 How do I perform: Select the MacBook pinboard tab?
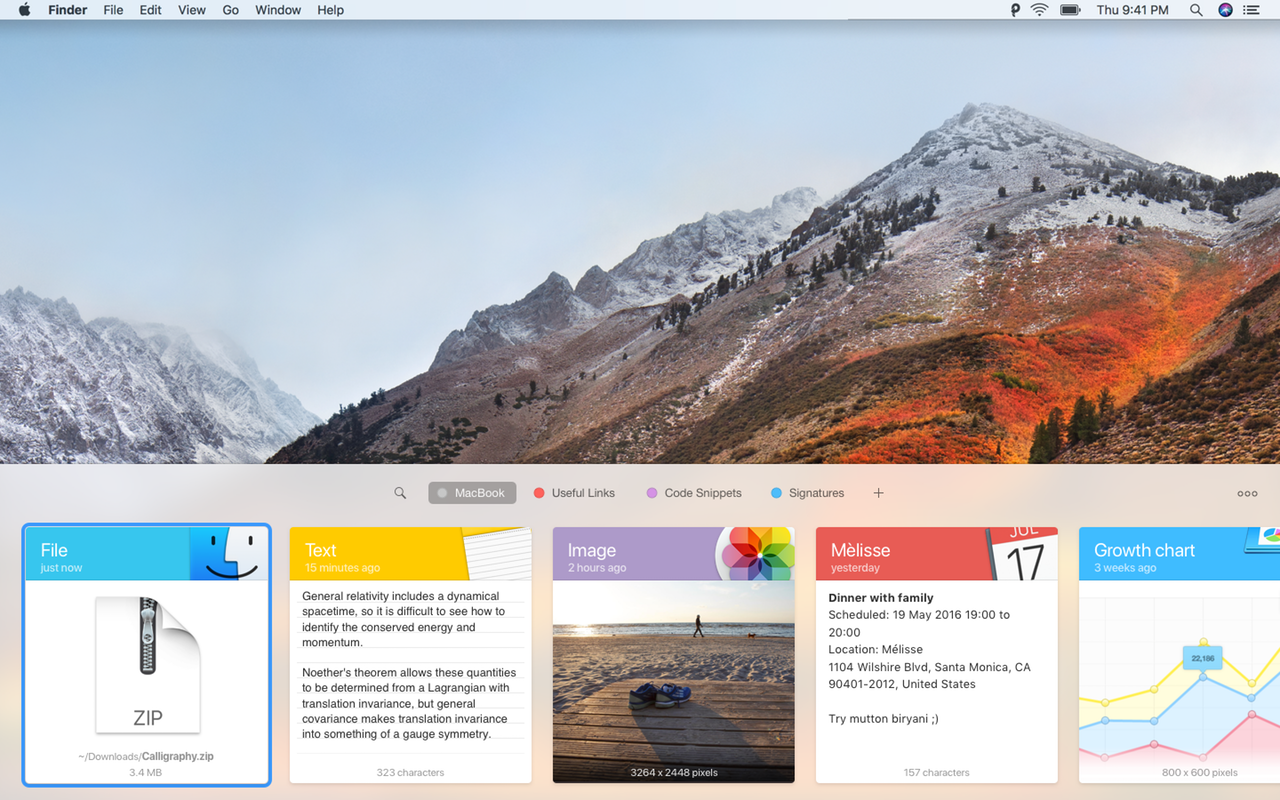[472, 493]
